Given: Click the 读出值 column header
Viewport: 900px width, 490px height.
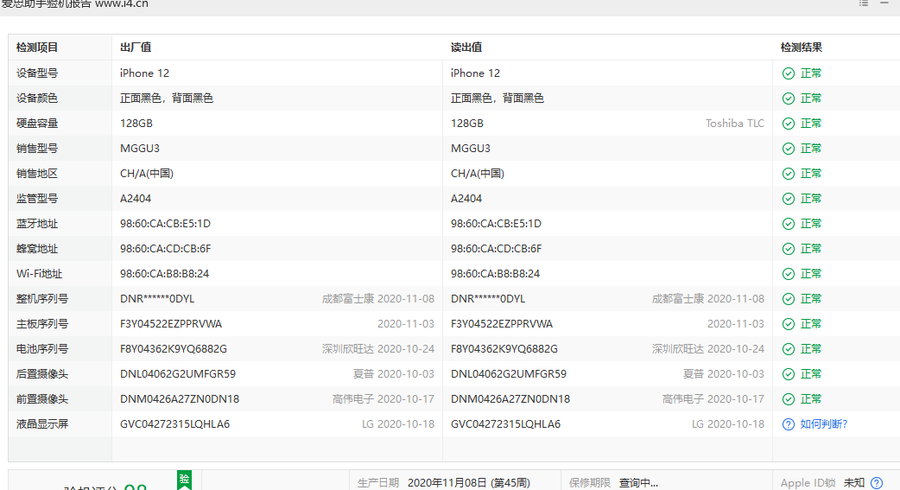Looking at the screenshot, I should click(x=466, y=48).
